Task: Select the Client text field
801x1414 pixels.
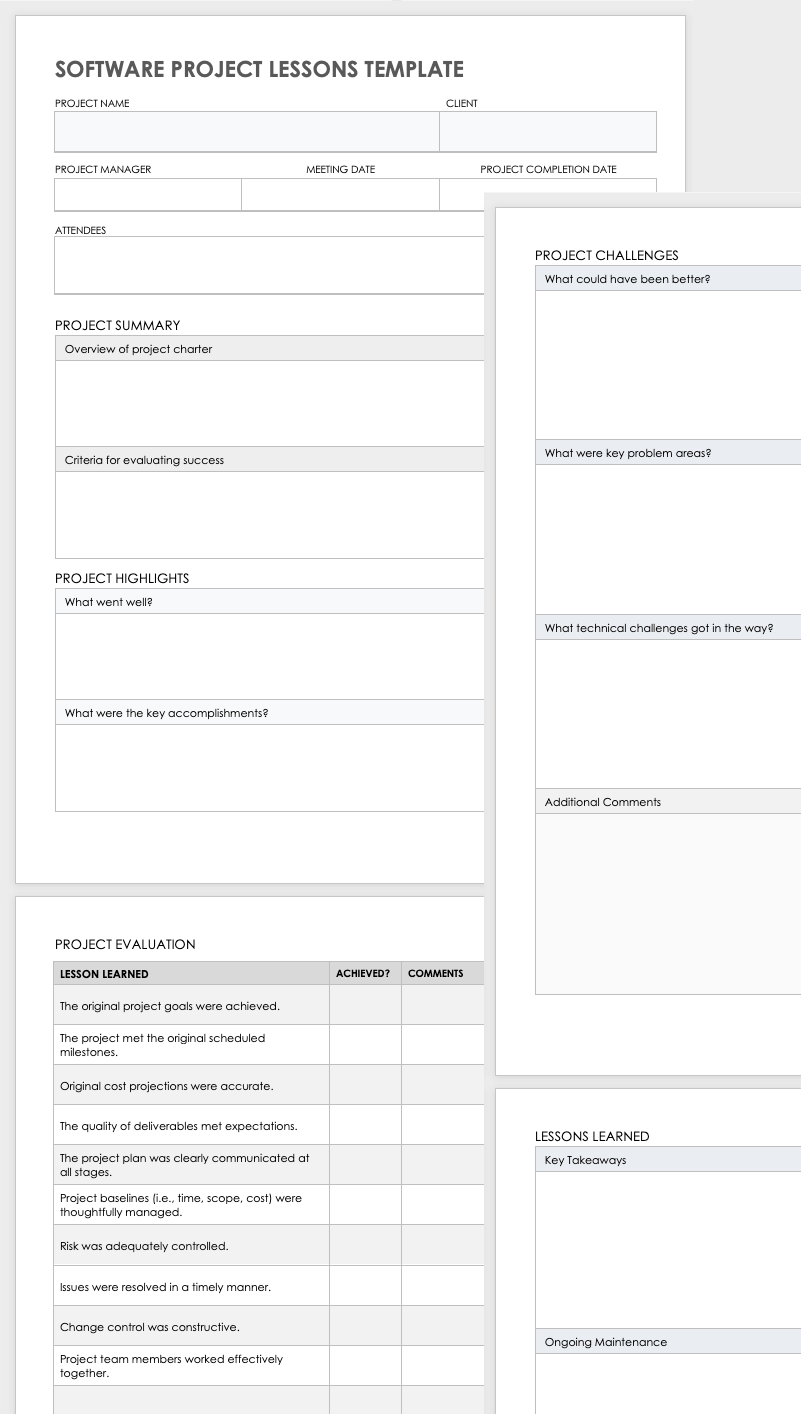Action: pyautogui.click(x=547, y=131)
